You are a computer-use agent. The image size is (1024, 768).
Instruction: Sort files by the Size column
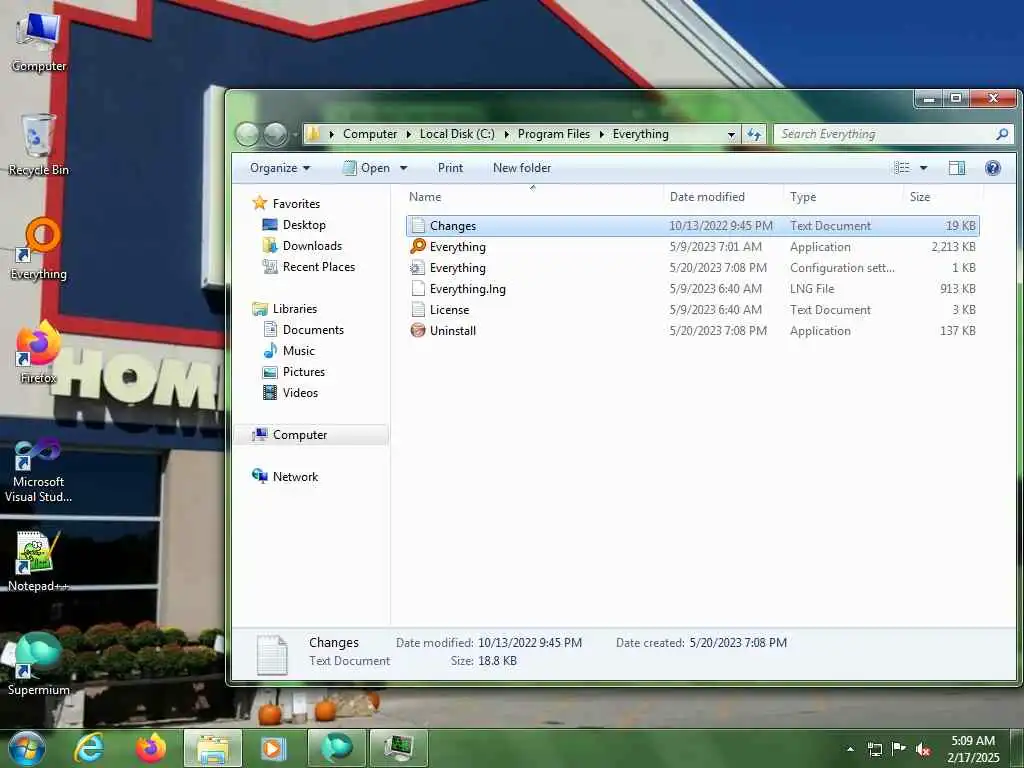coord(943,197)
